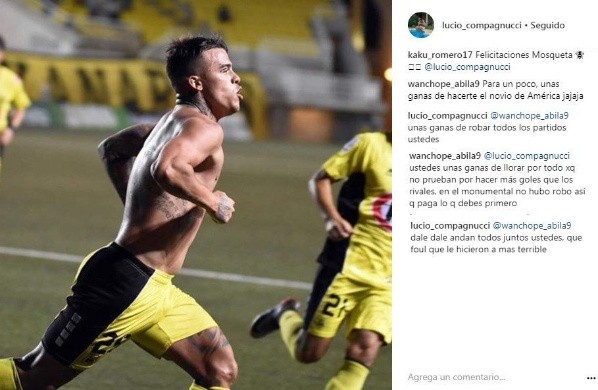The height and width of the screenshot is (390, 598).
Task: Focus the 'Agrega un comentario' field
Action: point(494,377)
